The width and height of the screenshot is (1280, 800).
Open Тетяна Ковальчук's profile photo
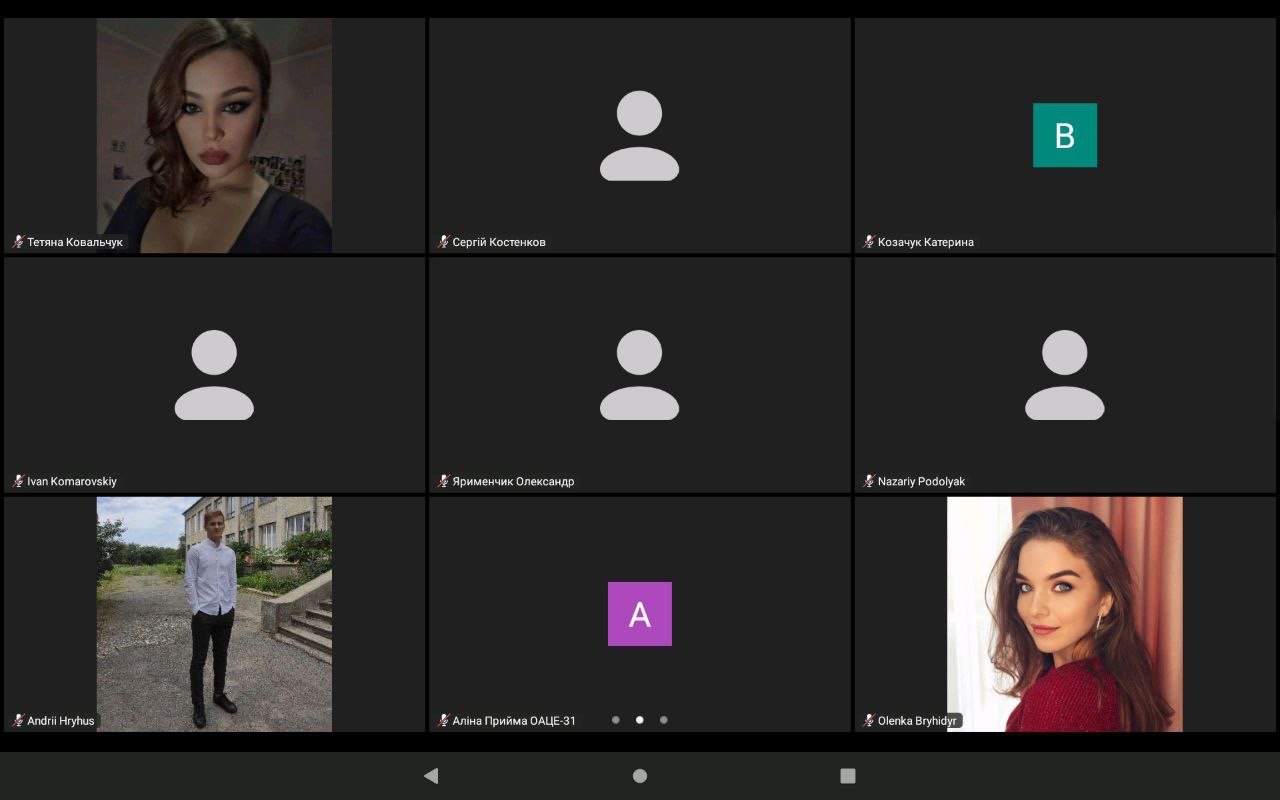(x=214, y=135)
